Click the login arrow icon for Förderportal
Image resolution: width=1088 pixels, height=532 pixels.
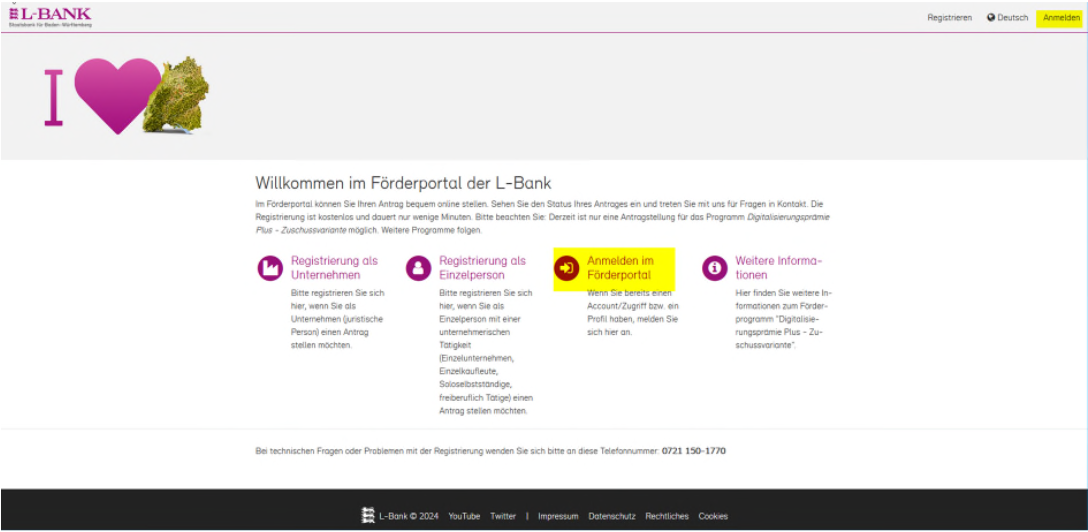pos(566,268)
